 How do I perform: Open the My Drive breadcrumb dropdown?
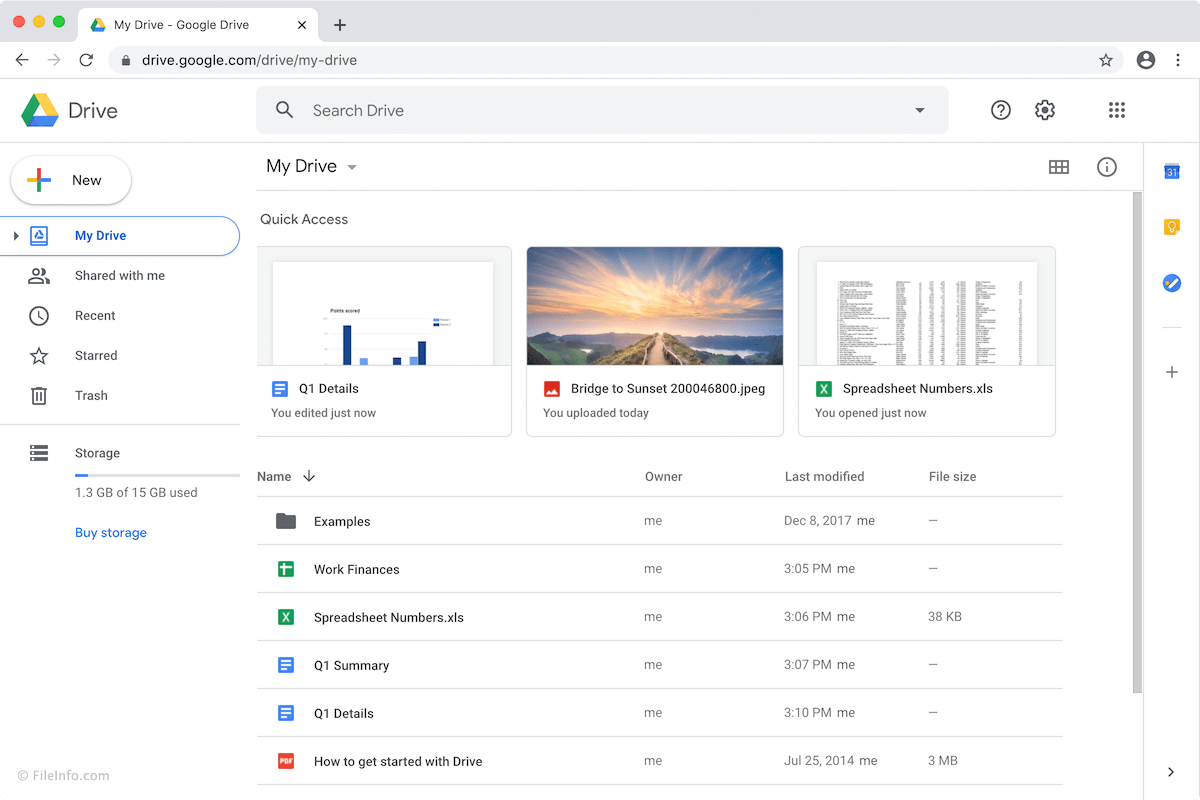pos(351,167)
